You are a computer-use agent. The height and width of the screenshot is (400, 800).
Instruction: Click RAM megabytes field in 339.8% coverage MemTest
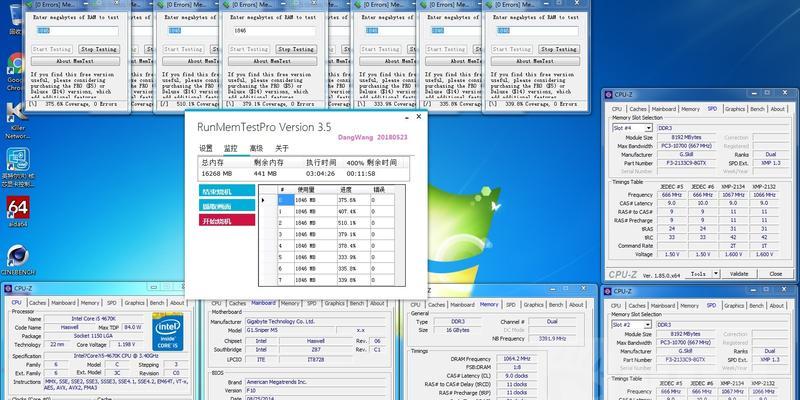[537, 31]
